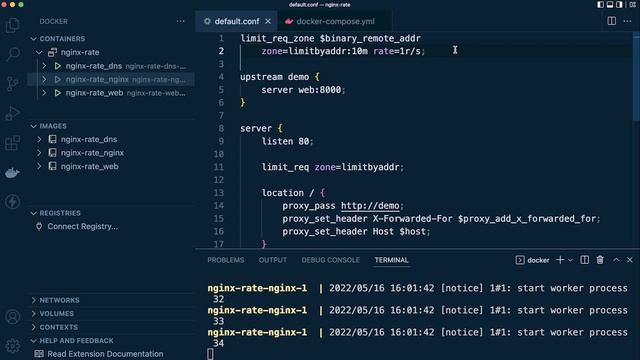Toggle primary sidebar layout icon in title bar
This screenshot has height=360, width=640.
pyautogui.click(x=600, y=4)
